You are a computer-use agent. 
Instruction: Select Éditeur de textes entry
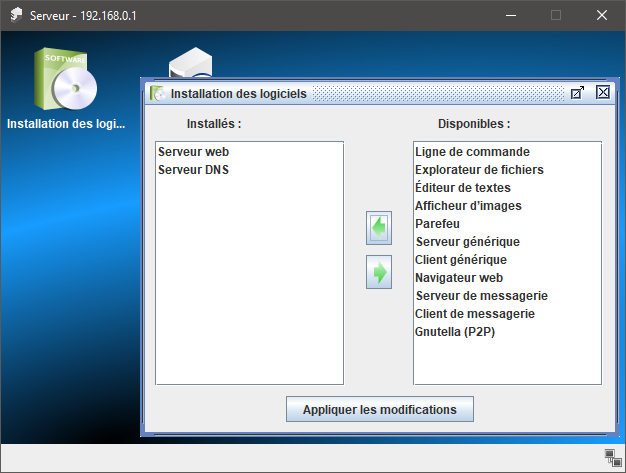tap(463, 188)
